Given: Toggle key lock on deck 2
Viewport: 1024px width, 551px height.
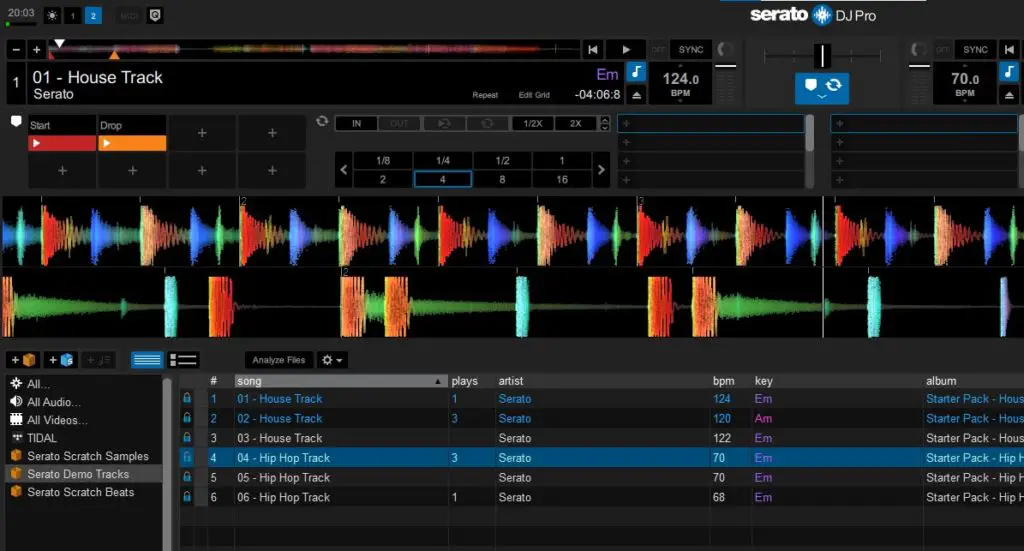Looking at the screenshot, I should click(1009, 71).
